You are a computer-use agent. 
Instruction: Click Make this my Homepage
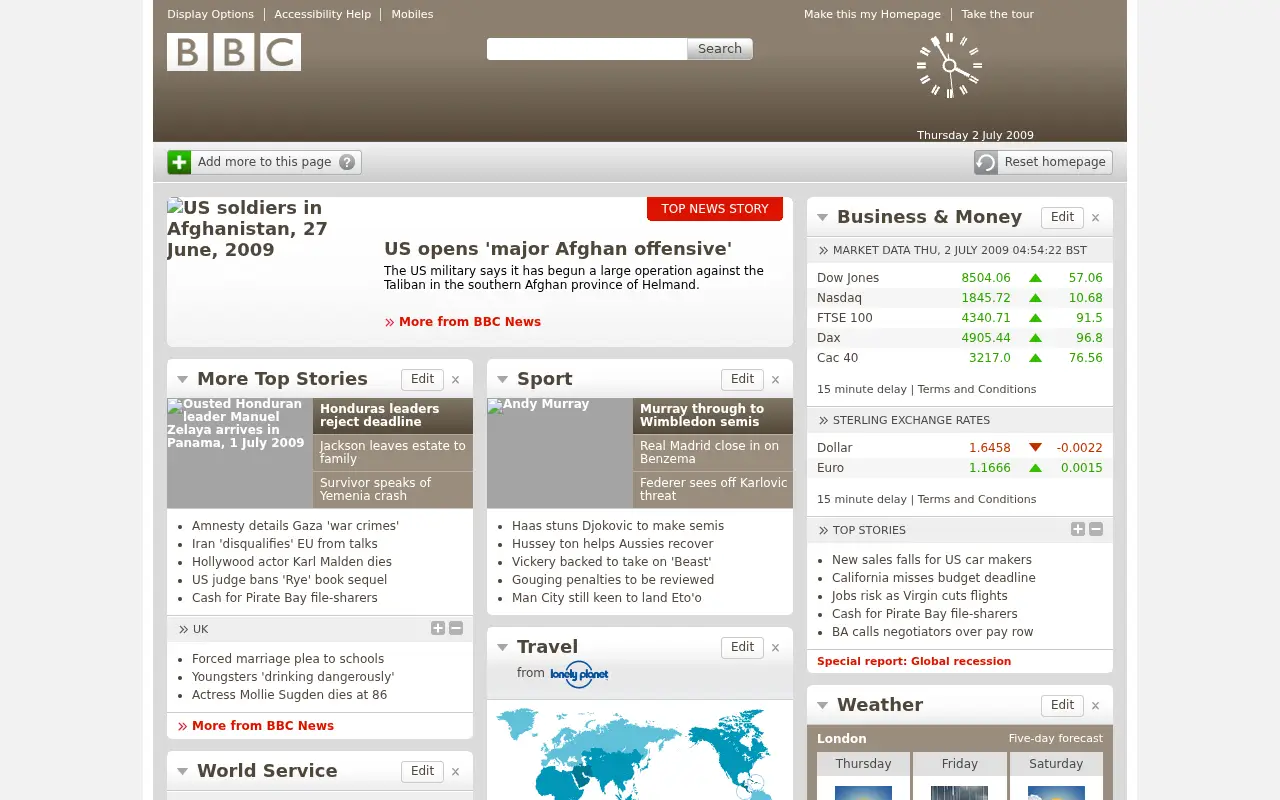(x=872, y=14)
